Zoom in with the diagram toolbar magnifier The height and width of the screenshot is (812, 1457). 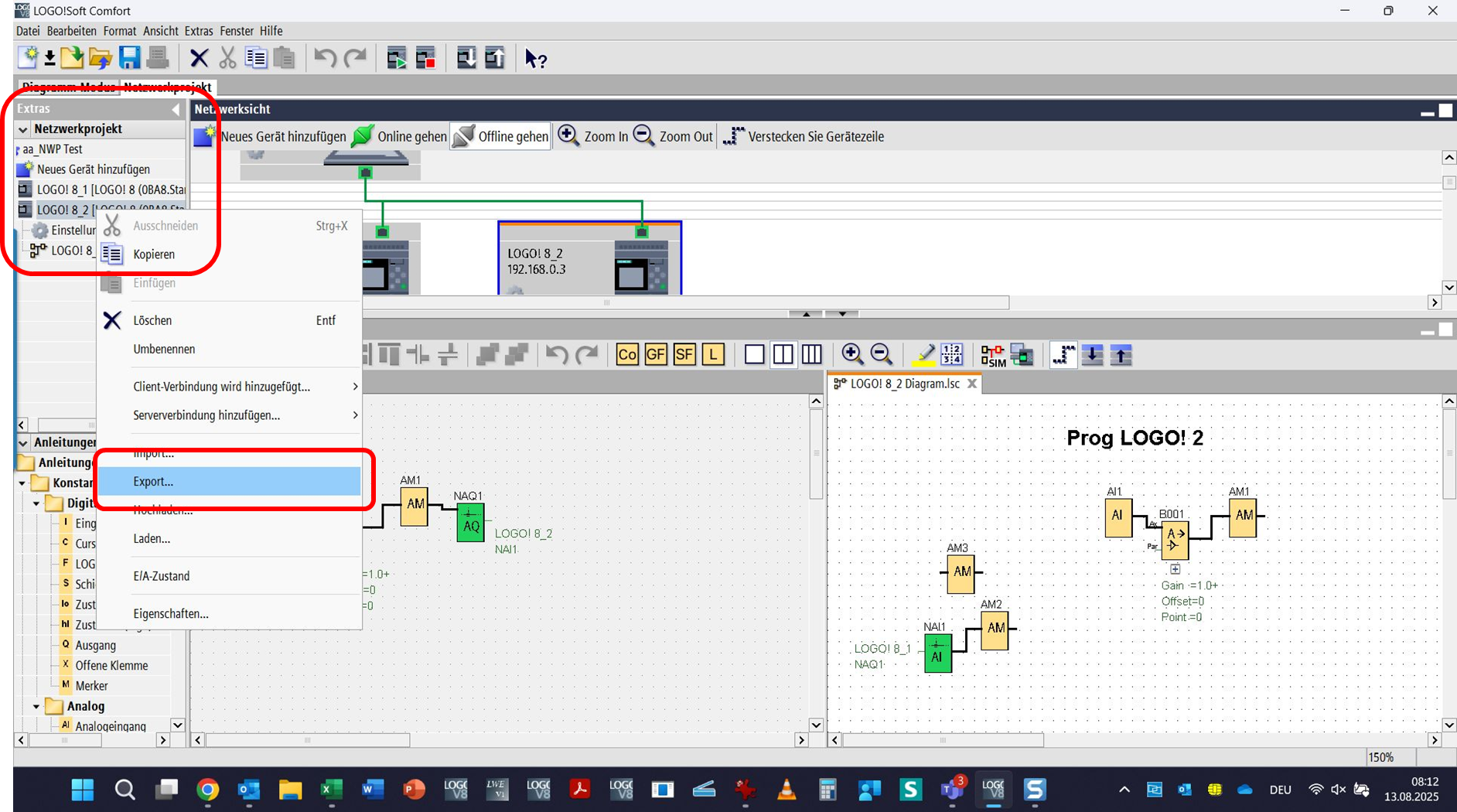coord(852,354)
